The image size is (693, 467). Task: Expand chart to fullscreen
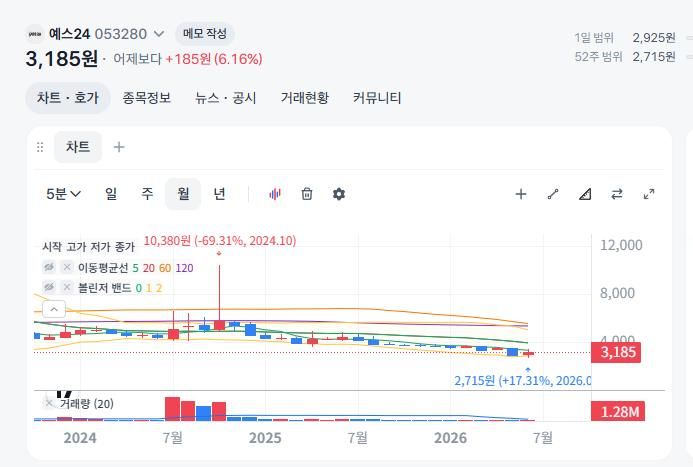pos(649,194)
